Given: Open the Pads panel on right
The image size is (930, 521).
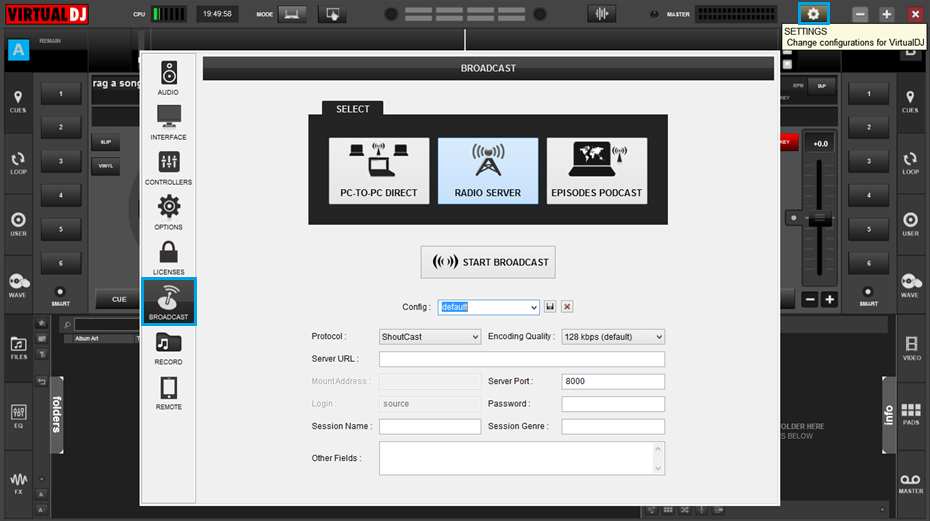Looking at the screenshot, I should pos(911,414).
